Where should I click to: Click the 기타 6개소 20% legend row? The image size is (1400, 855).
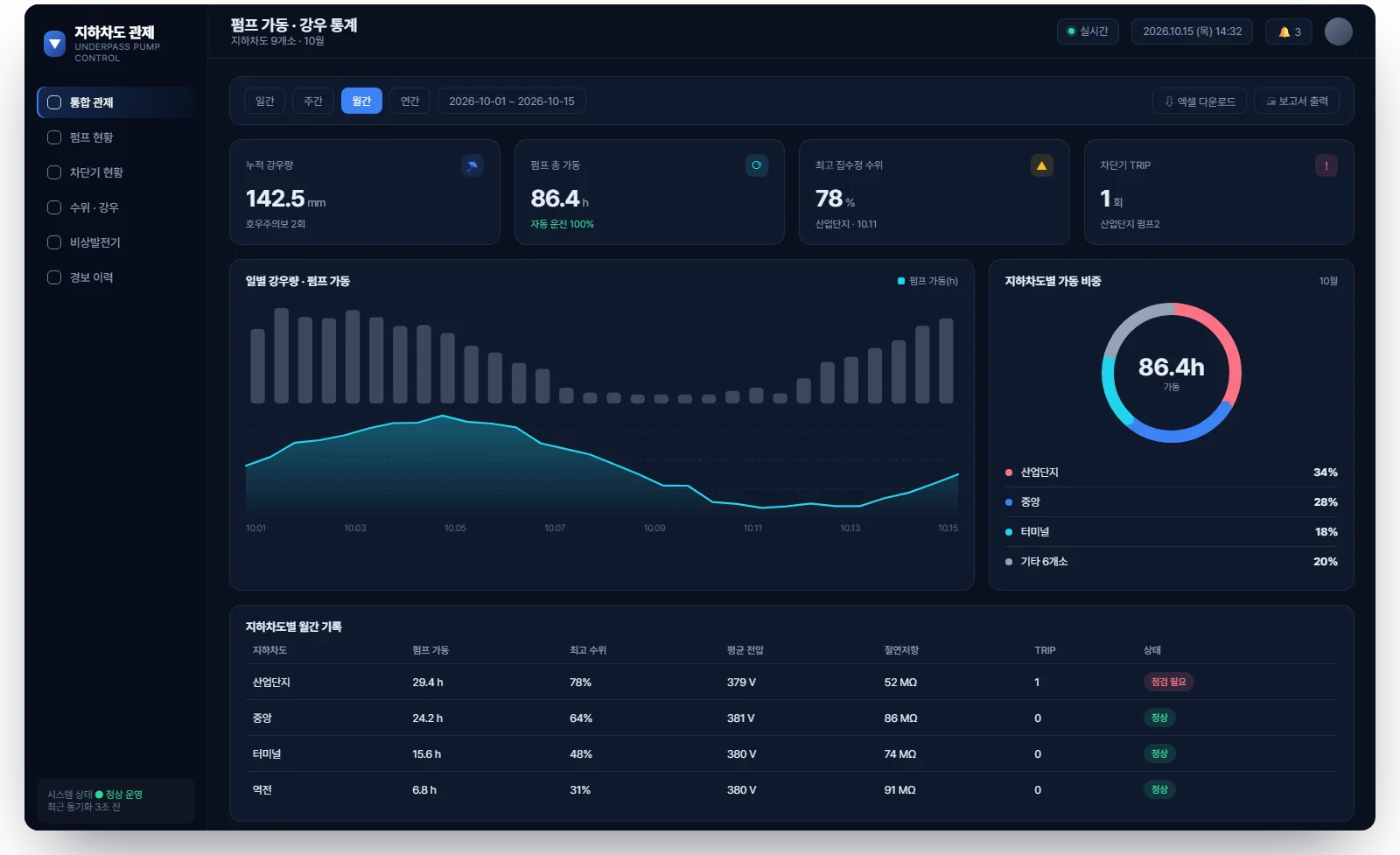pyautogui.click(x=1172, y=562)
